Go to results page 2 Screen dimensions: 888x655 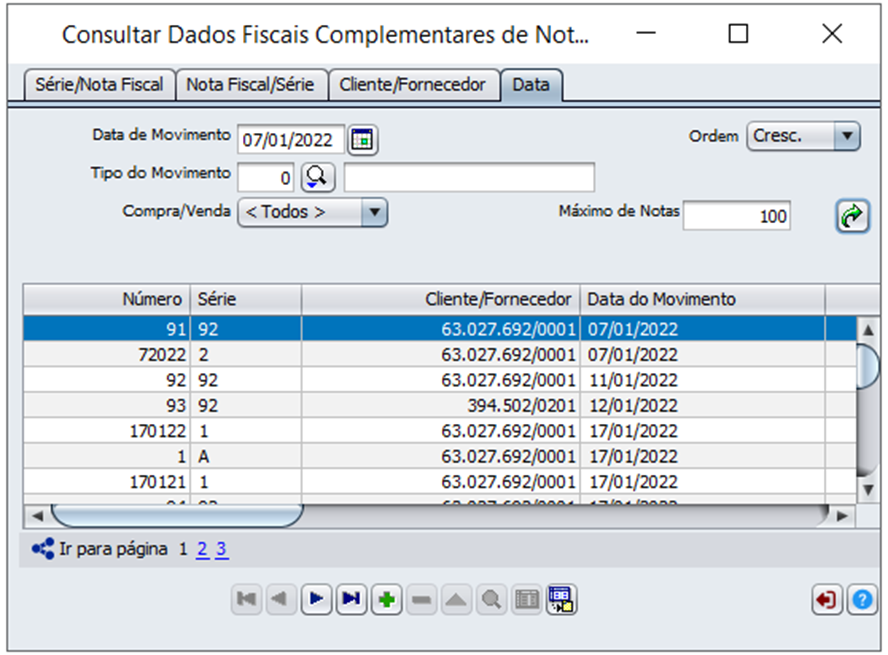(202, 549)
